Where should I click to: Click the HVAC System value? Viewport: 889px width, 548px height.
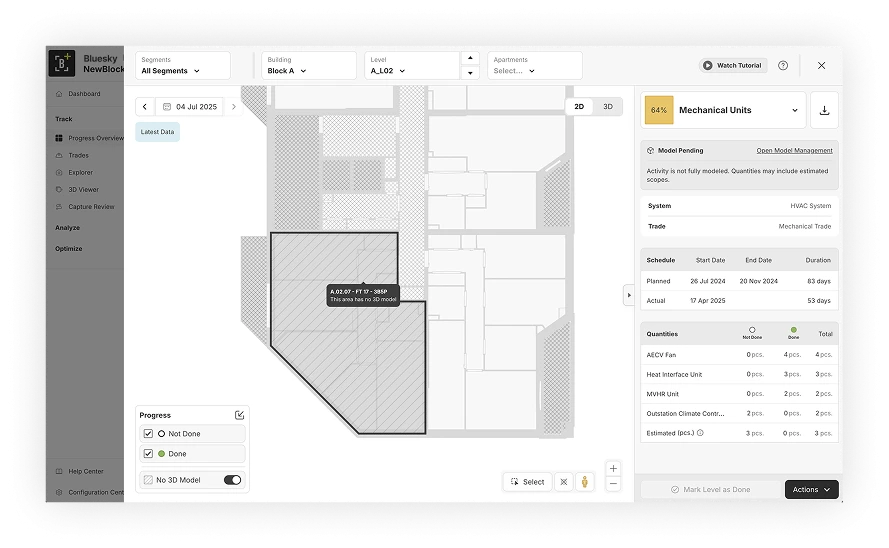pyautogui.click(x=811, y=206)
